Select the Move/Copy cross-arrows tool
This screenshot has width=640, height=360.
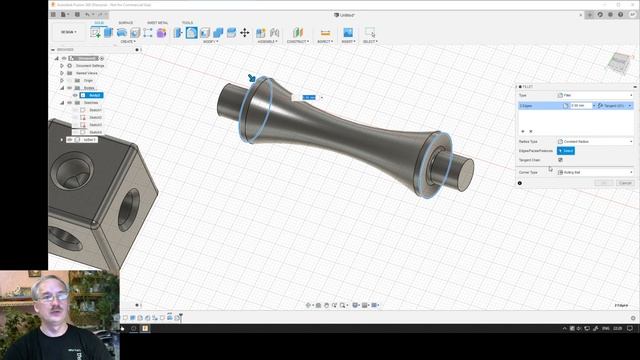pyautogui.click(x=244, y=33)
